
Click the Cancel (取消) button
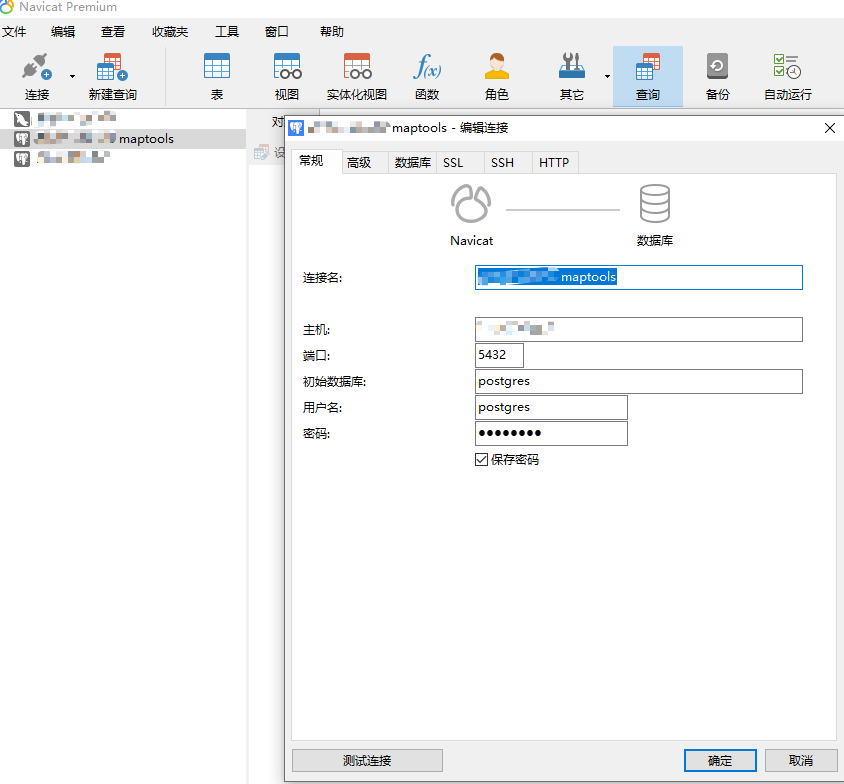tap(801, 760)
